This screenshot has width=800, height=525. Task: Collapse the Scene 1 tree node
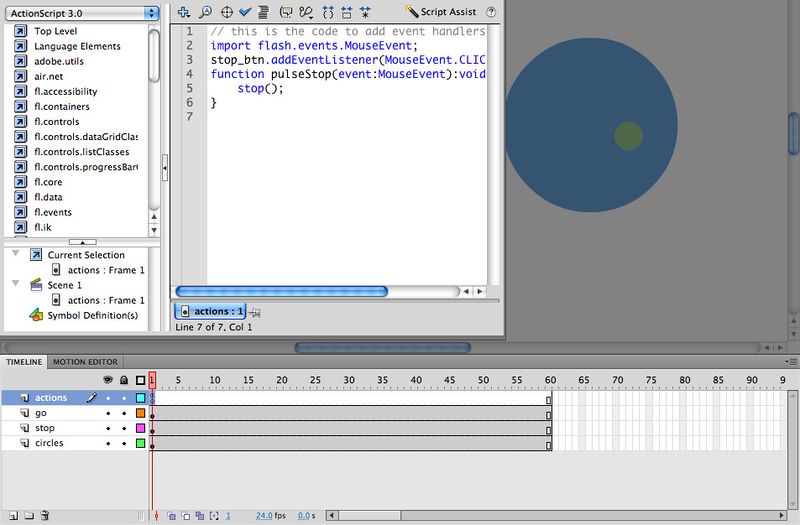coord(14,285)
